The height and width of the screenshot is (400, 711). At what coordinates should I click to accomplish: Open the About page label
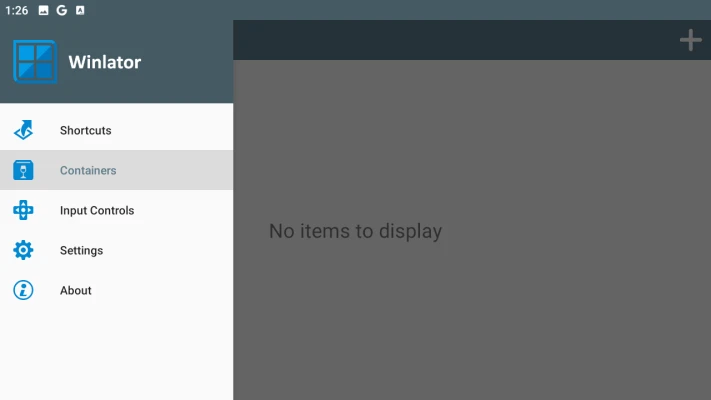[x=76, y=290]
